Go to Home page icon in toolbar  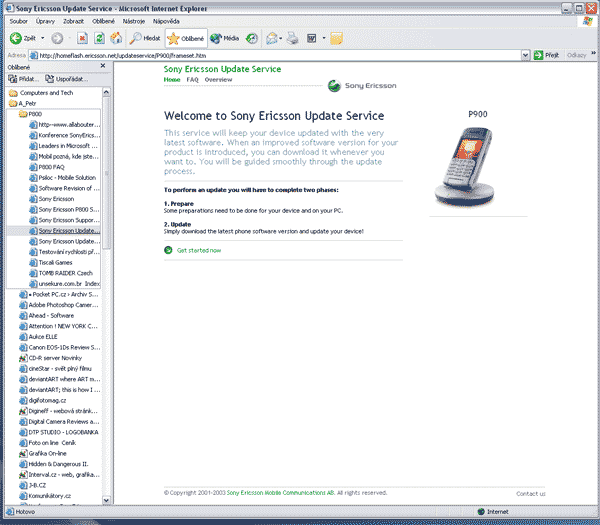[x=116, y=38]
